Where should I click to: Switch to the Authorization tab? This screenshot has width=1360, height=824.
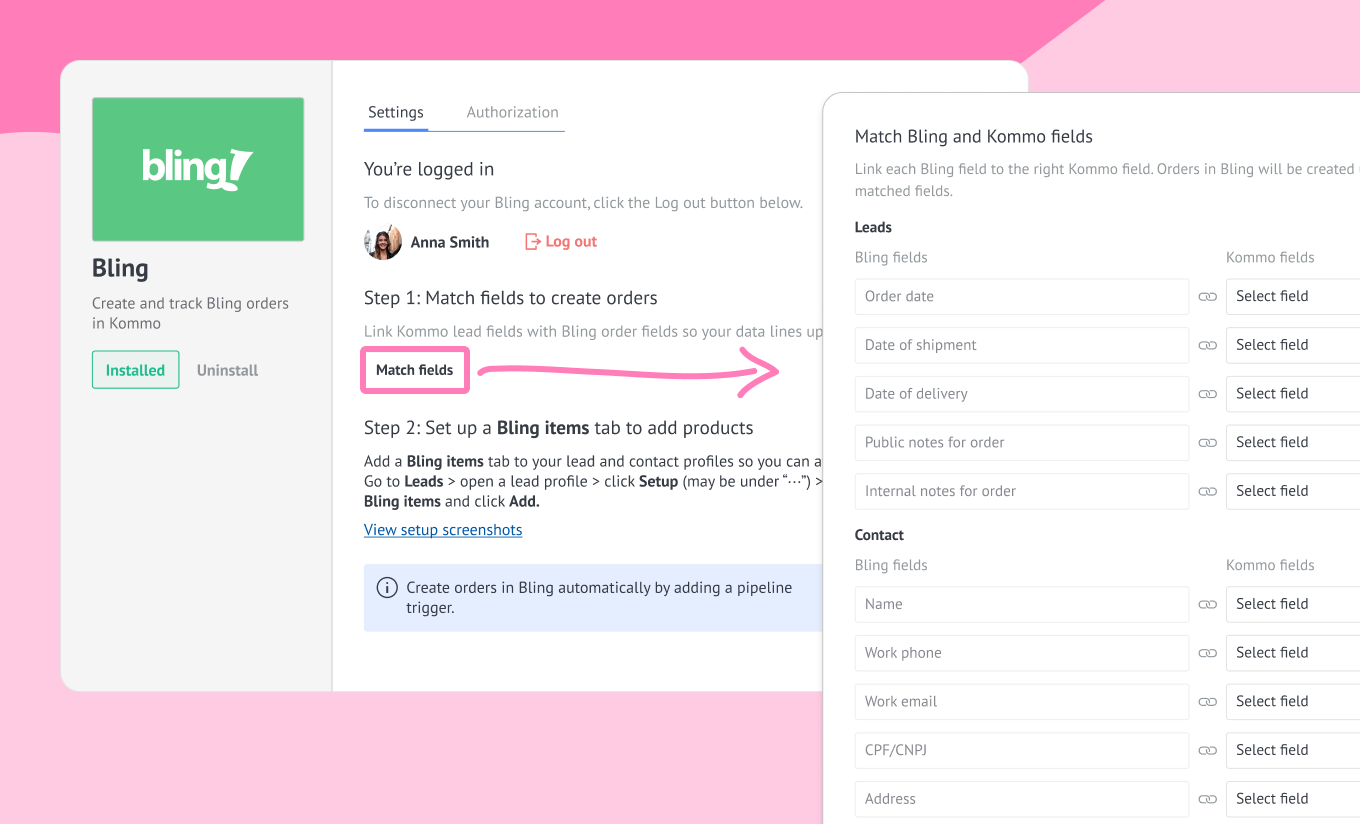tap(512, 113)
